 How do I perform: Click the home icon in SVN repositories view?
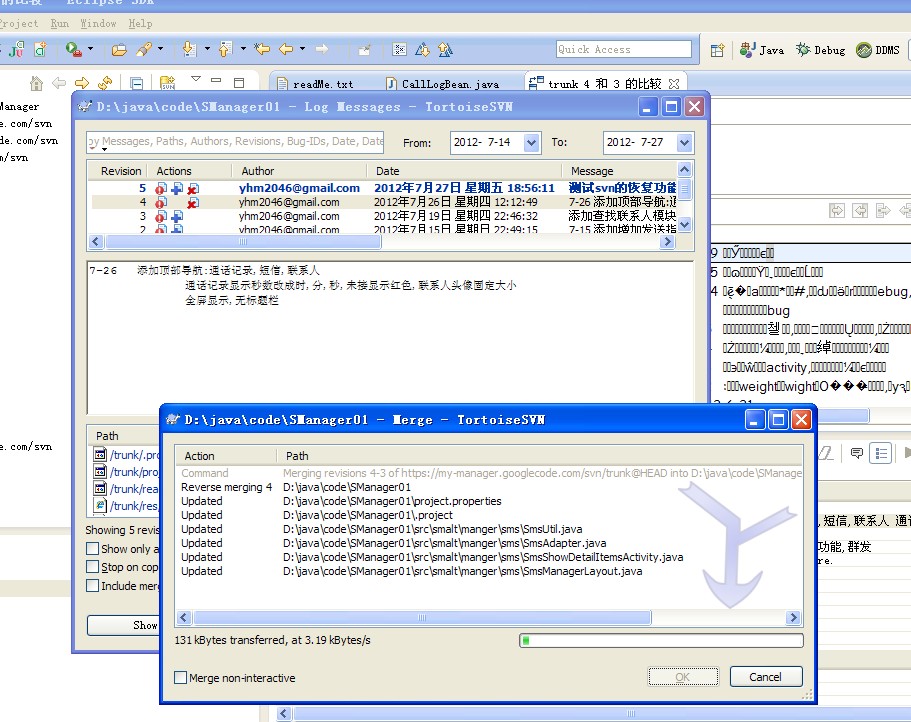(x=36, y=84)
